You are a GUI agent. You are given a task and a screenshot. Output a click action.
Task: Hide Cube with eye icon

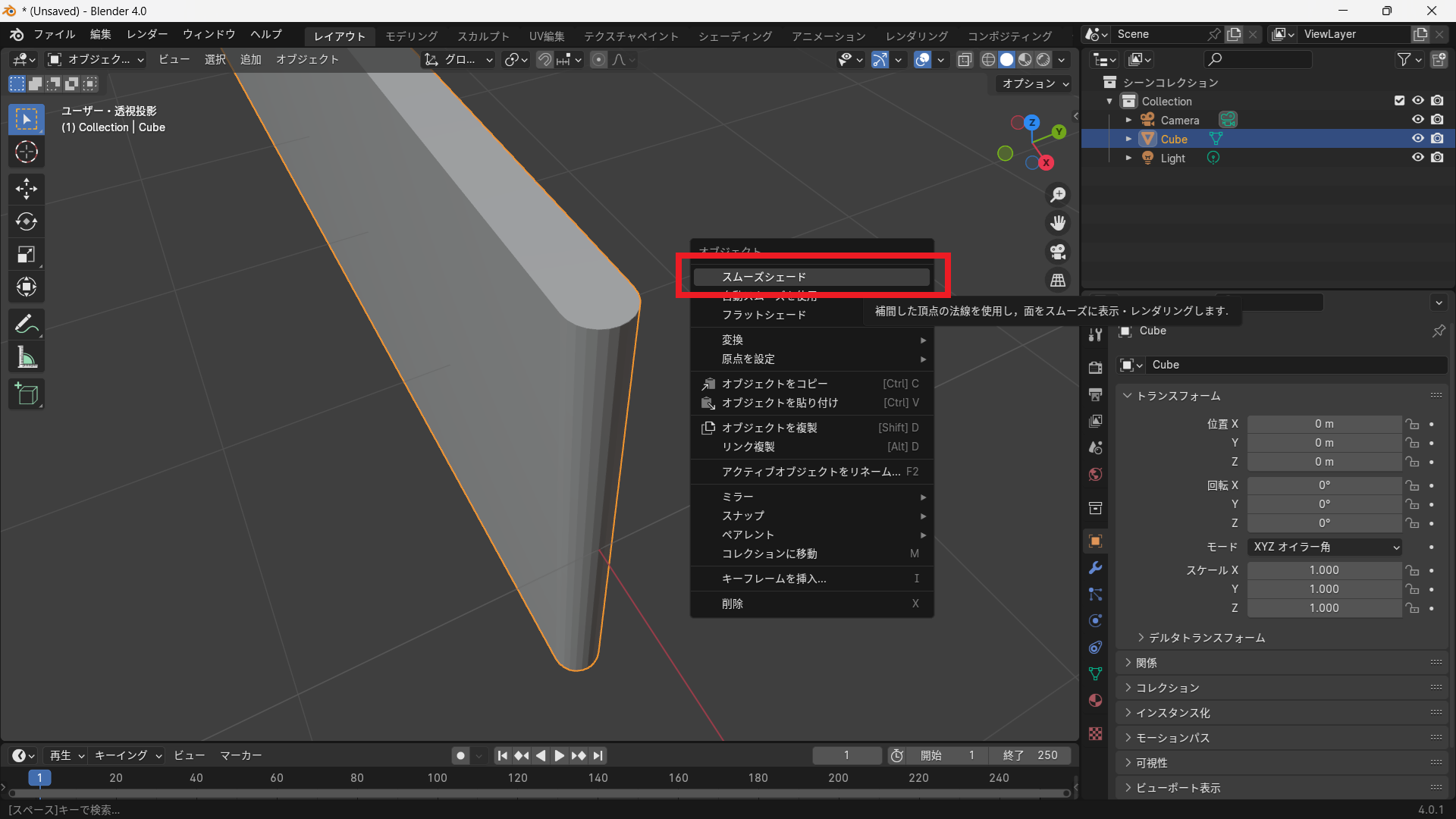pyautogui.click(x=1417, y=139)
